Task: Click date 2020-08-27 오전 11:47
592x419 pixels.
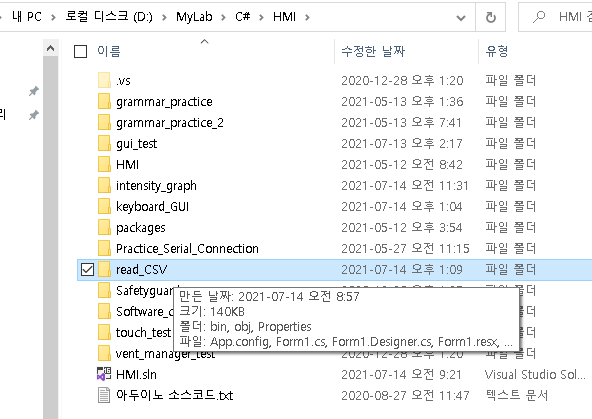Action: pos(405,395)
